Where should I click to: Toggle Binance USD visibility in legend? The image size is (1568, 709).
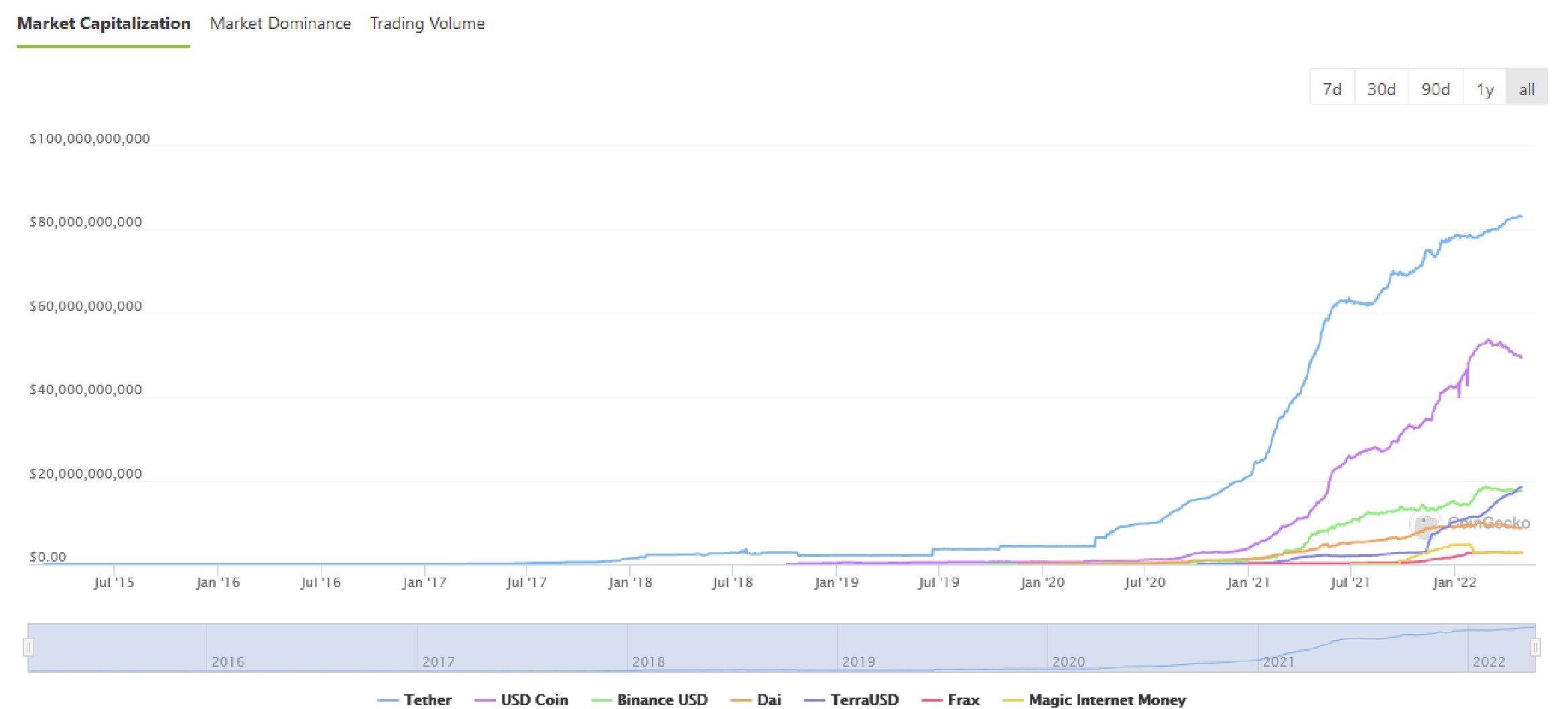pyautogui.click(x=662, y=700)
